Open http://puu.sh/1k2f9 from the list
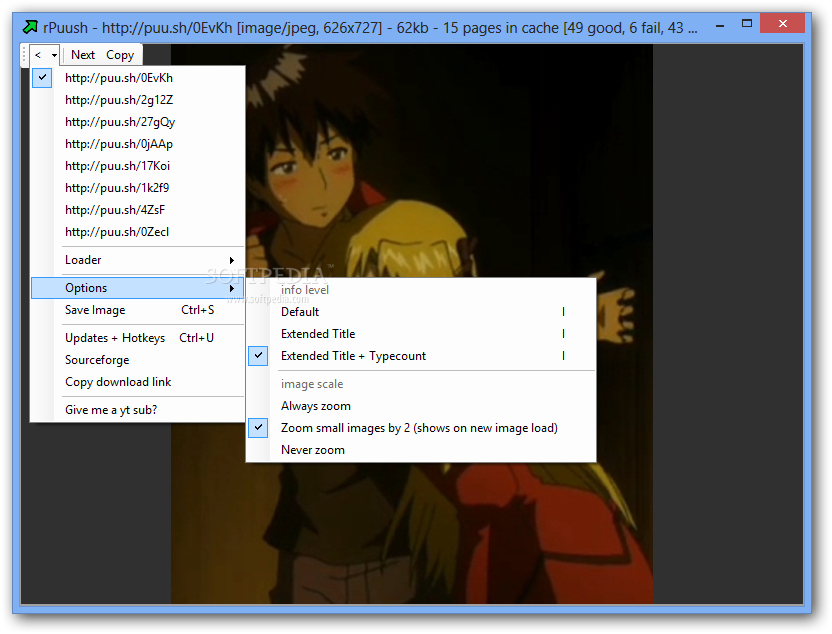Screen dimensions: 832x634 [x=137, y=188]
